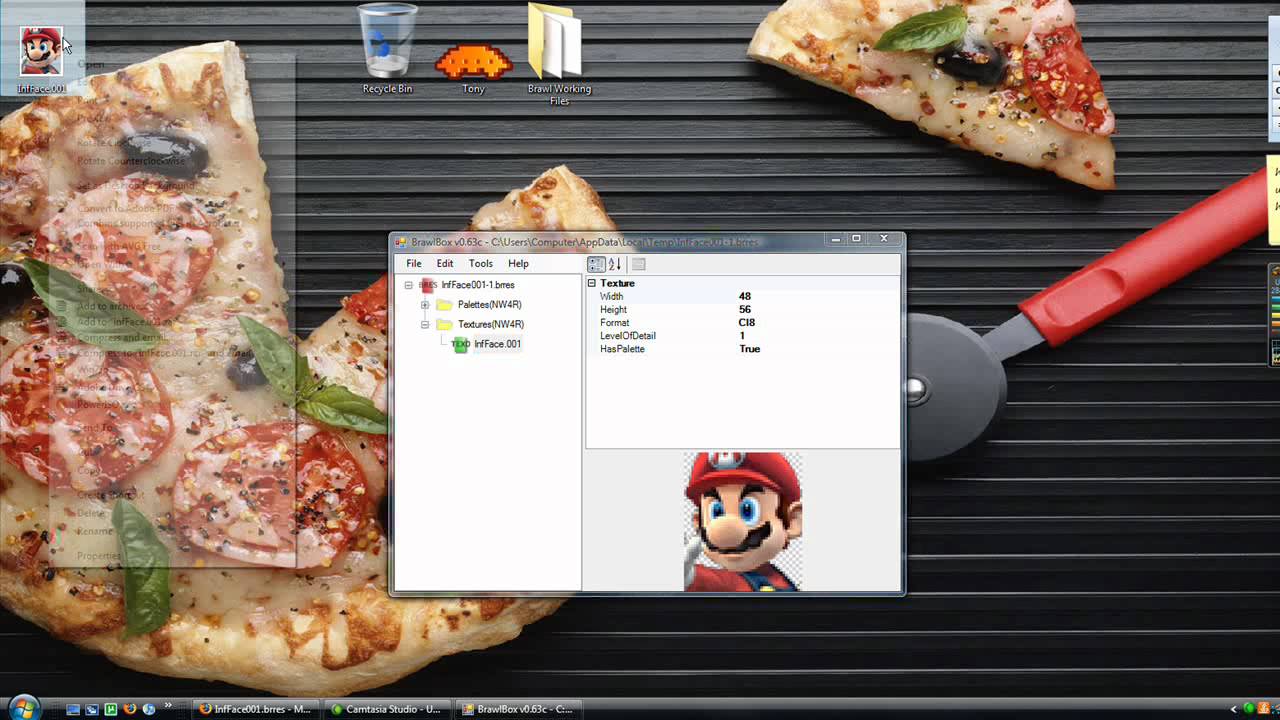Select the Format property row
This screenshot has width=1280, height=720.
pos(743,323)
